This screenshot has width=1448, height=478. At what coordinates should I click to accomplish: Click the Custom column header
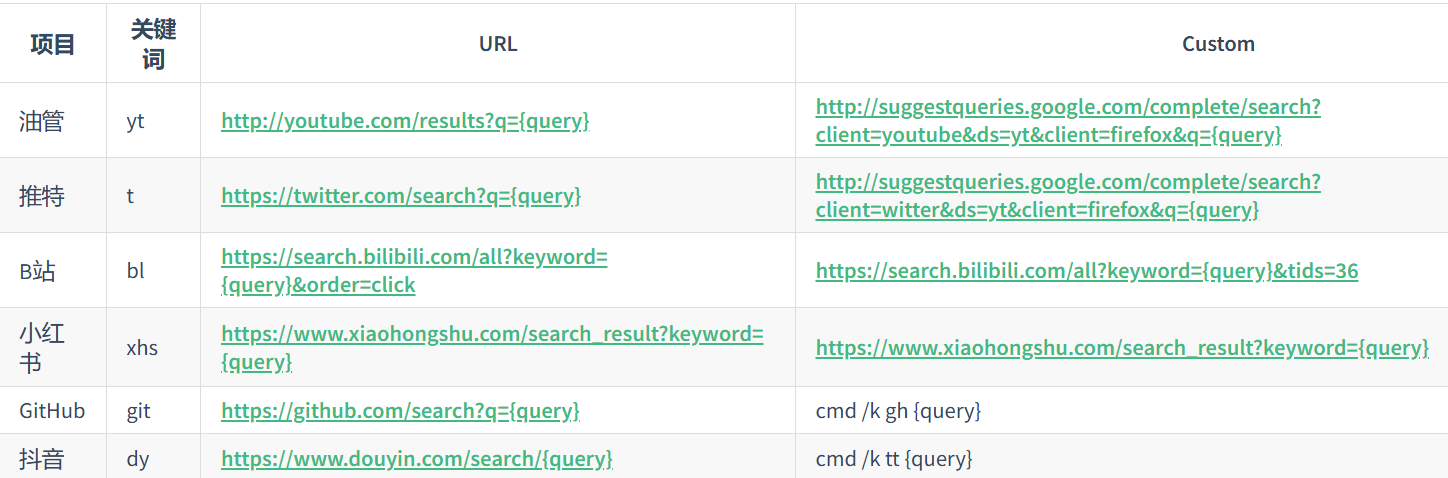coord(1218,44)
